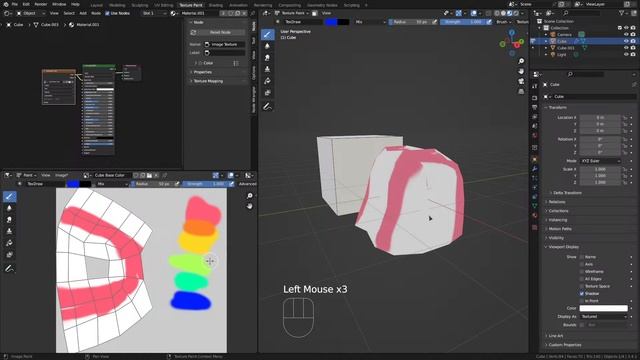Image resolution: width=640 pixels, height=360 pixels.
Task: Open the Window menu
Action: (59, 4)
